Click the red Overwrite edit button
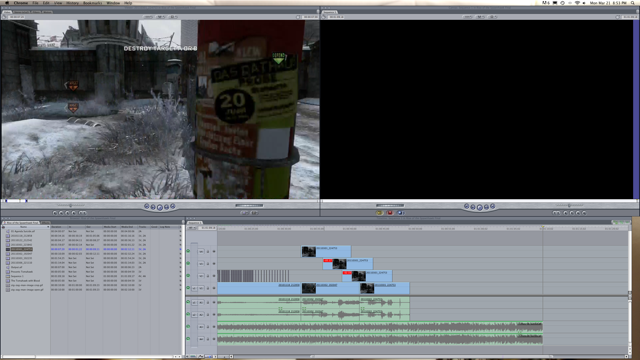Viewport: 640px width, 360px height. (x=390, y=213)
